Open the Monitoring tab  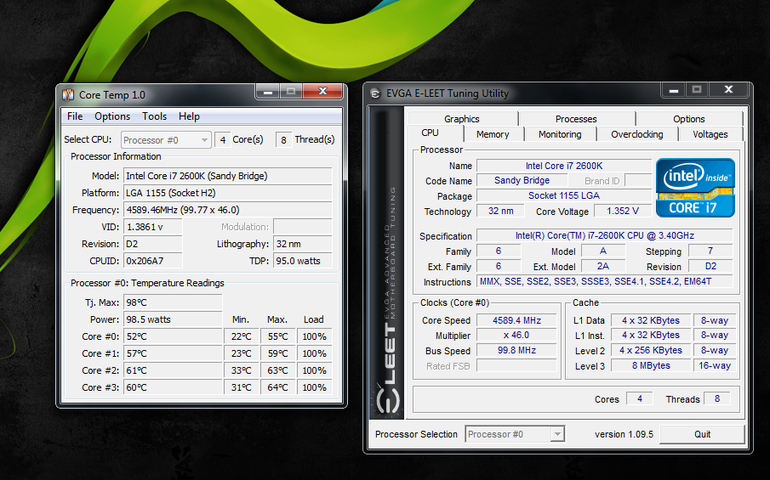tap(559, 134)
